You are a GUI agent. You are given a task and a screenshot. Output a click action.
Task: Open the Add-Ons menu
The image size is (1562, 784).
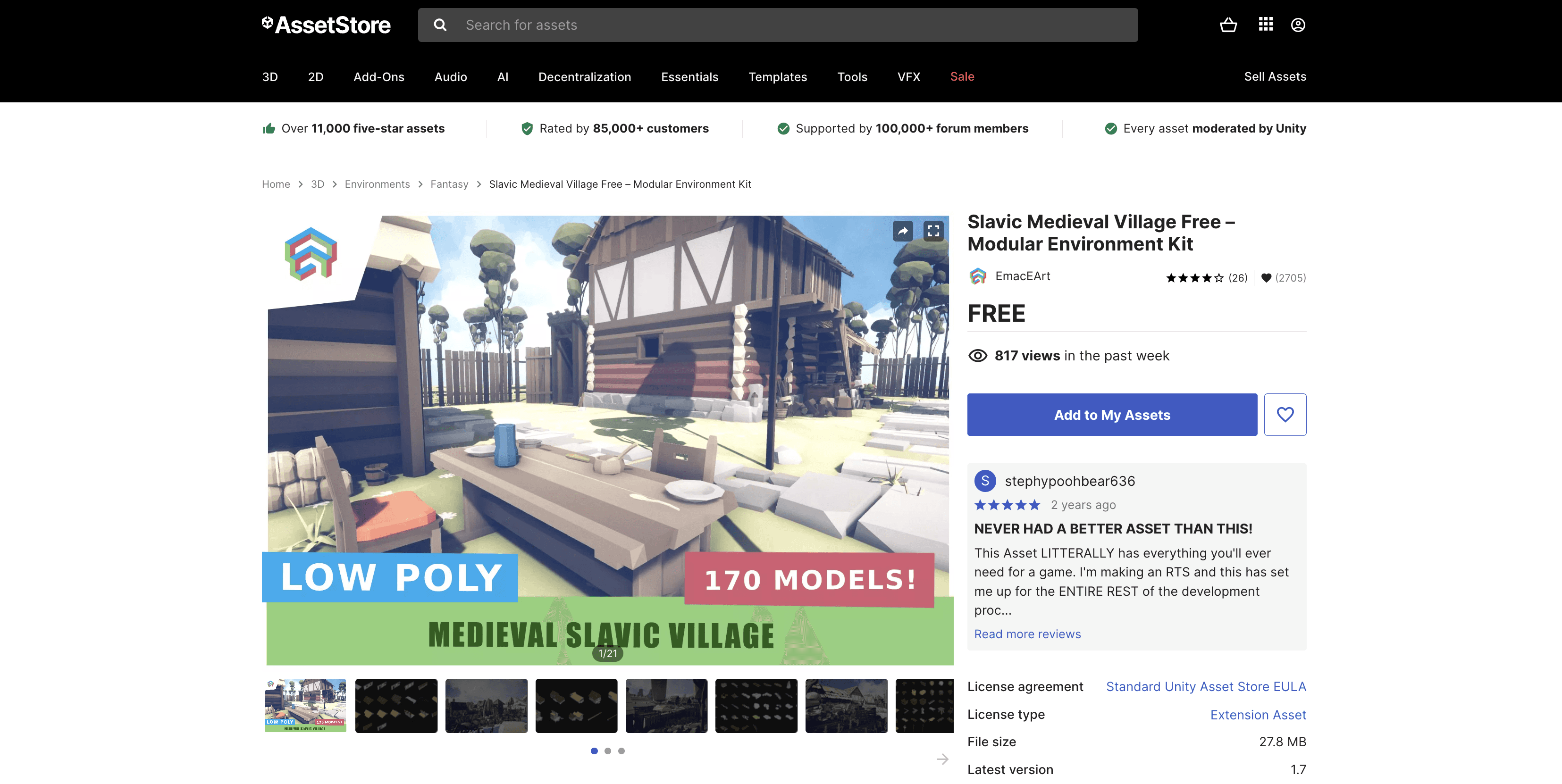[x=379, y=77]
